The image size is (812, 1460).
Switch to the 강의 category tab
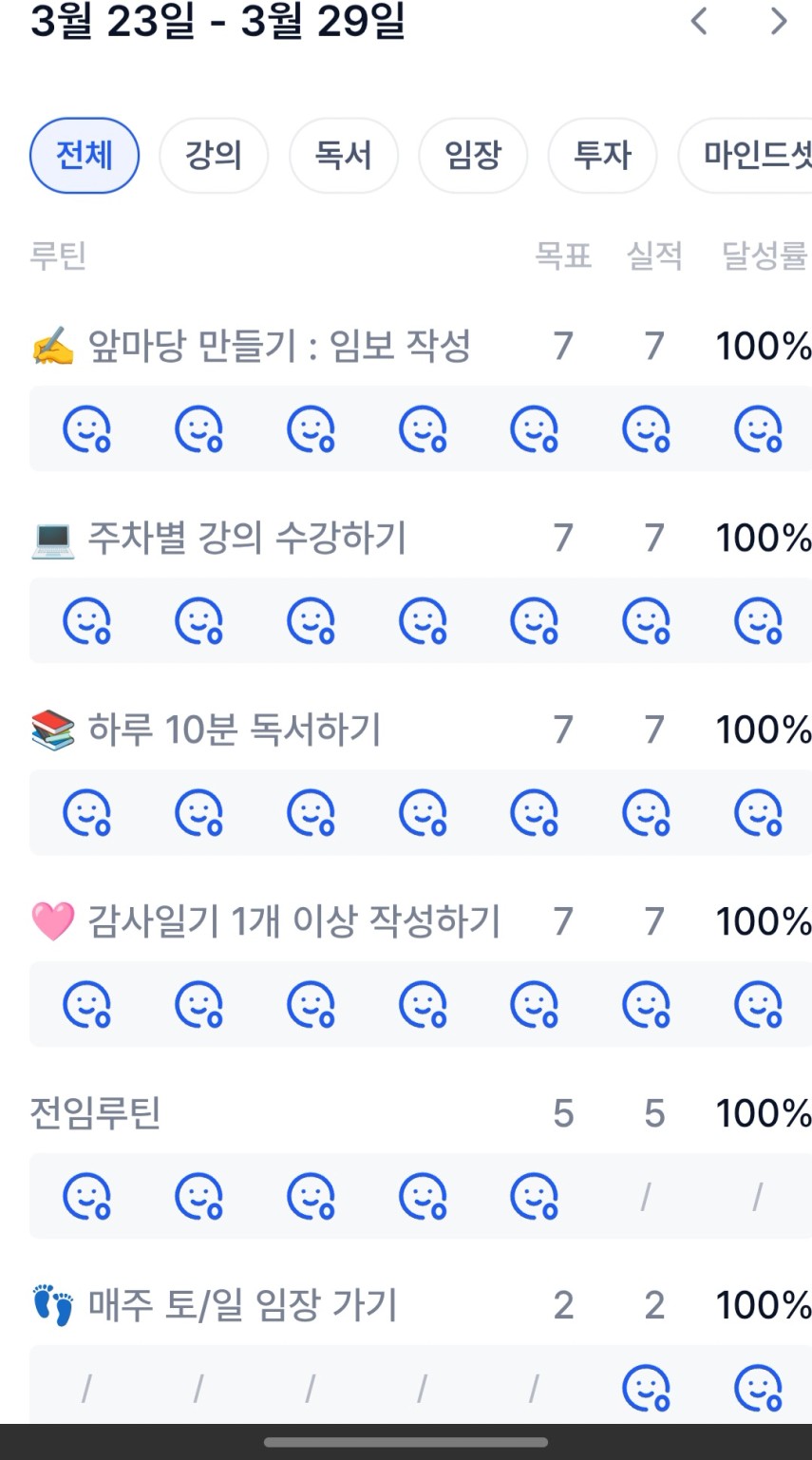coord(214,155)
